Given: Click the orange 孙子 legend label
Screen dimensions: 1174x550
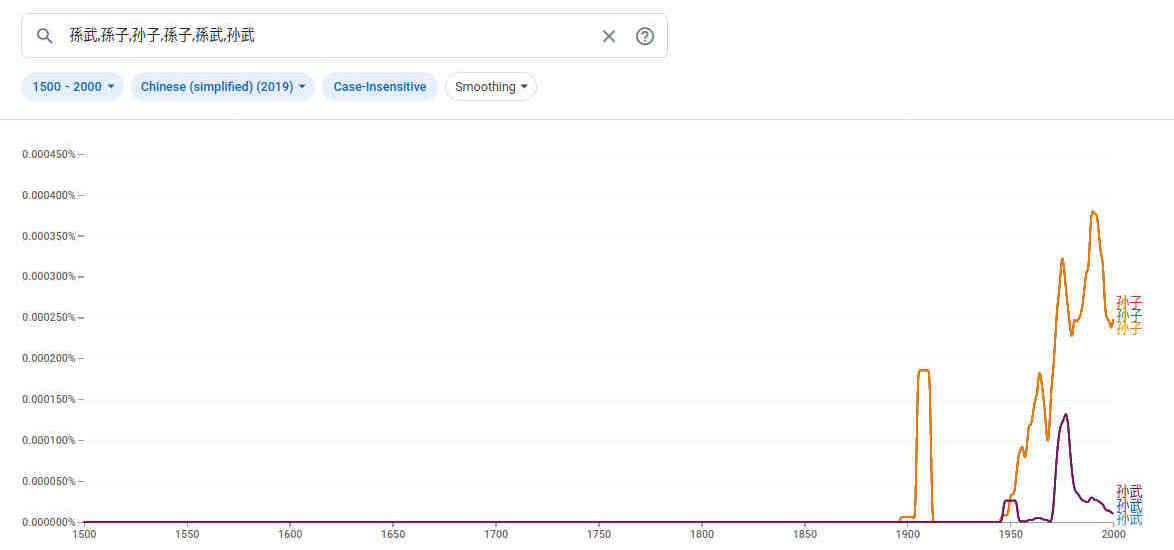Looking at the screenshot, I should (x=1129, y=329).
